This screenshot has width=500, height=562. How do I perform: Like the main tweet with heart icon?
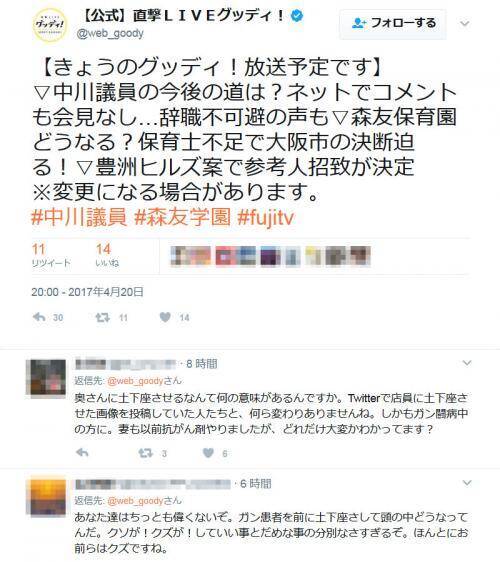coord(165,317)
